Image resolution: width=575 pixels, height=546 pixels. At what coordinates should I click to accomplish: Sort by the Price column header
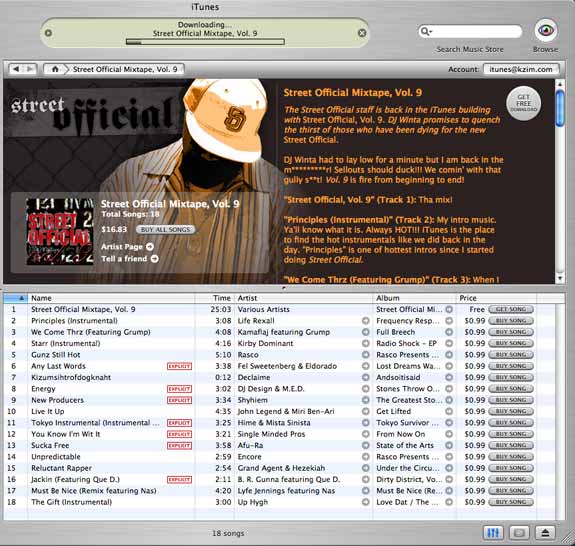click(496, 298)
